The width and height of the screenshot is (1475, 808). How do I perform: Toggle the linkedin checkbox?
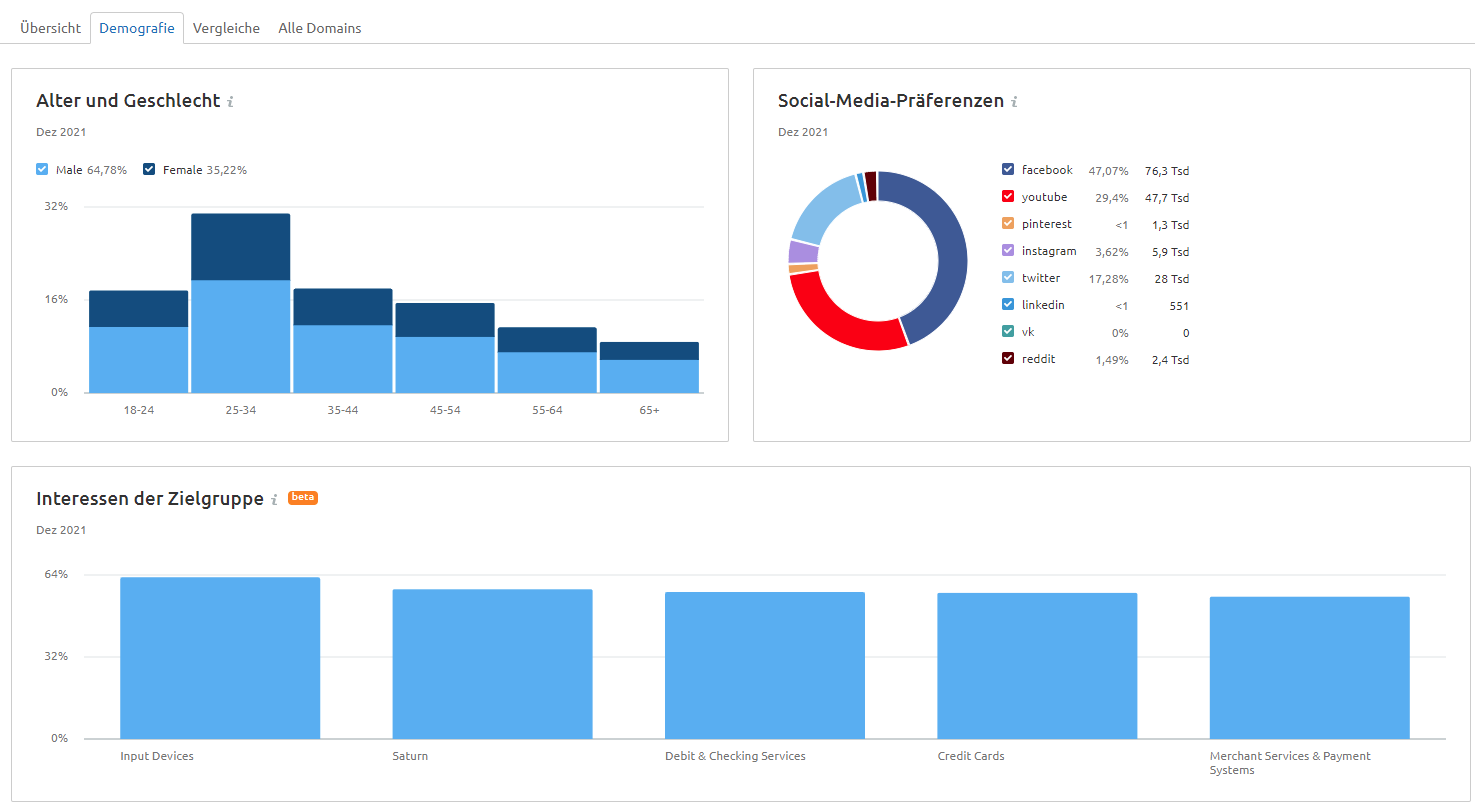1008,305
